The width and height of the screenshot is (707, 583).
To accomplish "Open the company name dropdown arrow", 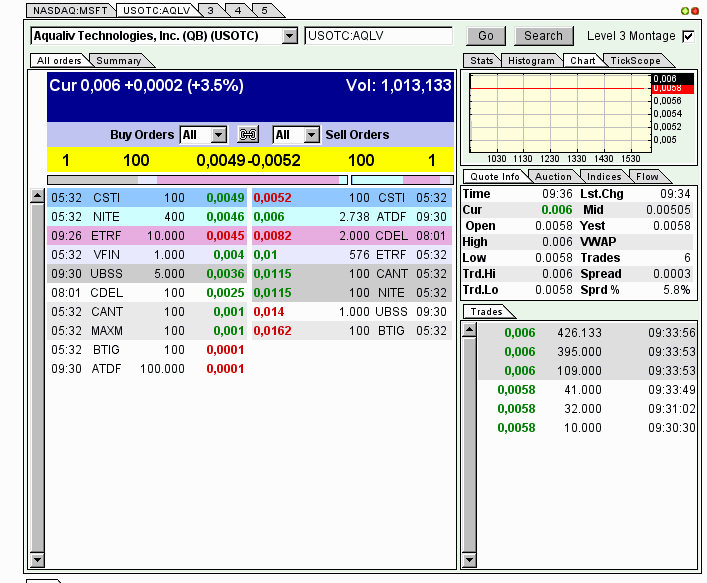I will (289, 36).
